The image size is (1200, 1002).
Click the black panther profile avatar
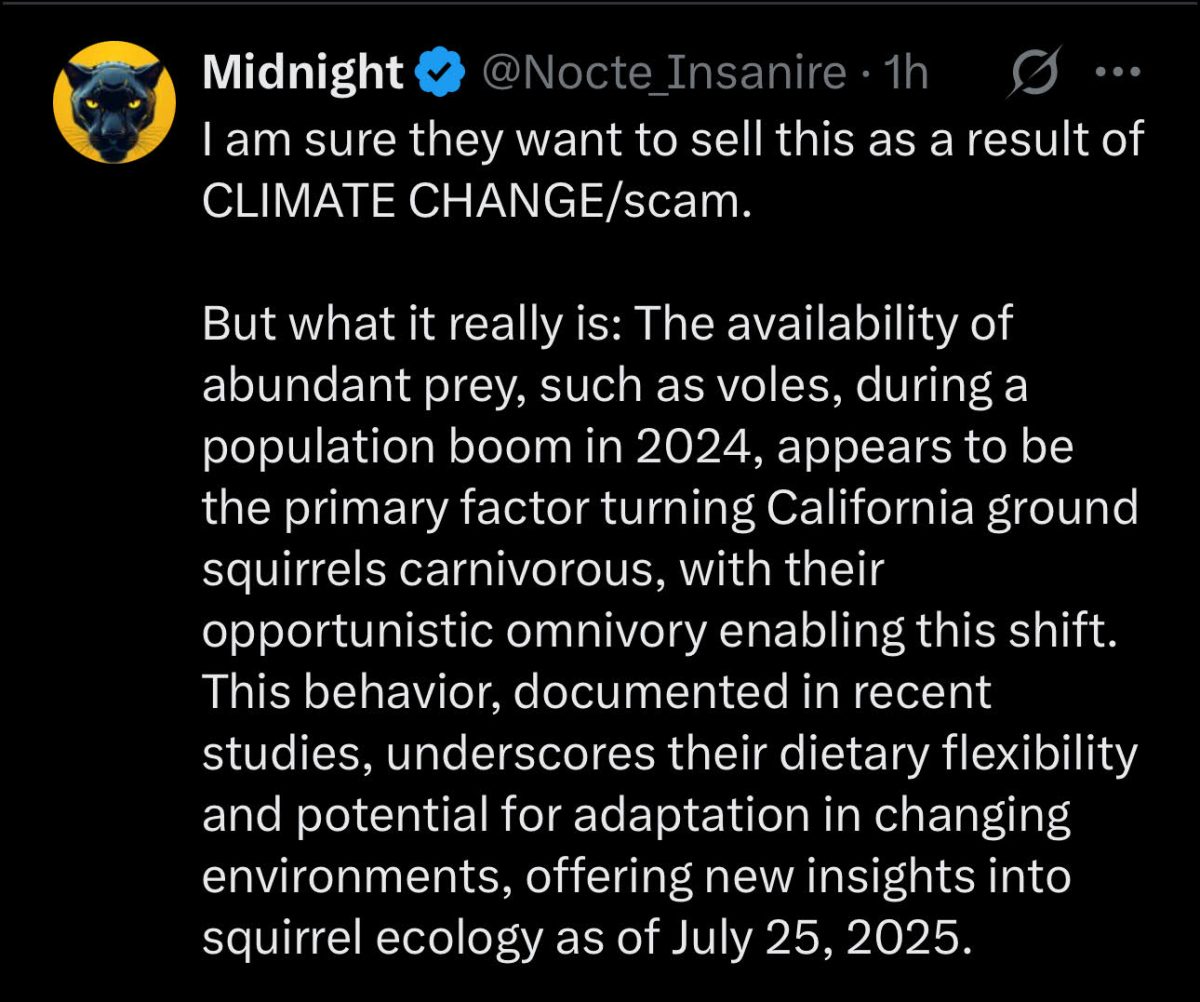point(113,103)
